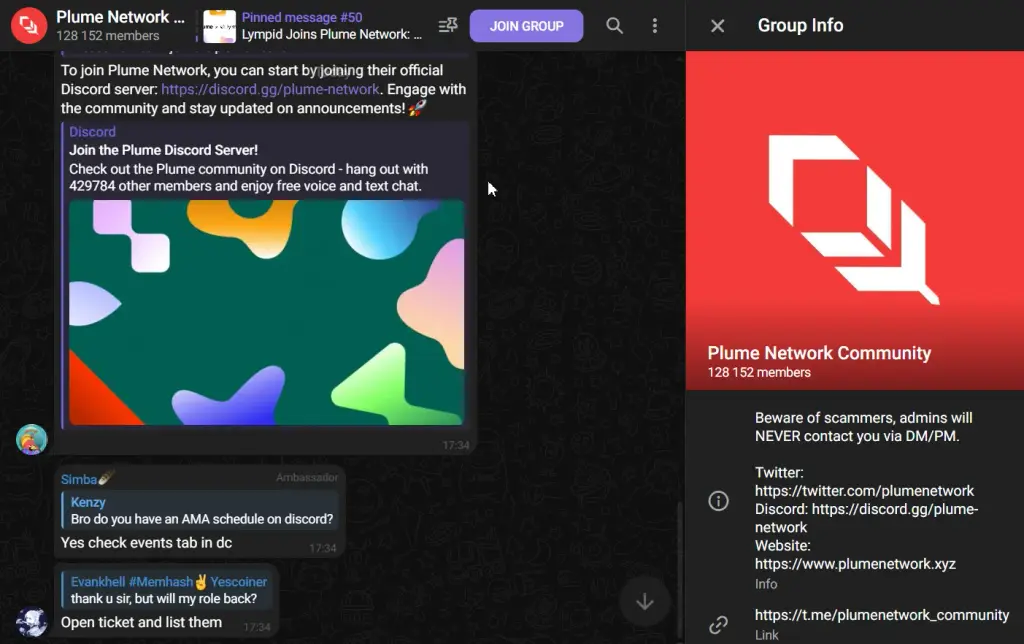Open the pinned messages list icon
The height and width of the screenshot is (644, 1024).
448,25
